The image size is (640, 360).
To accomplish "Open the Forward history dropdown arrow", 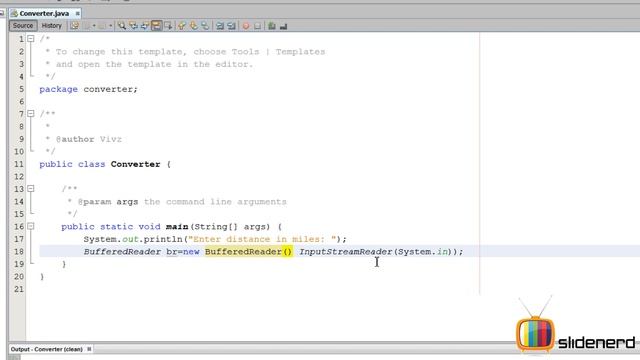I will pos(110,26).
